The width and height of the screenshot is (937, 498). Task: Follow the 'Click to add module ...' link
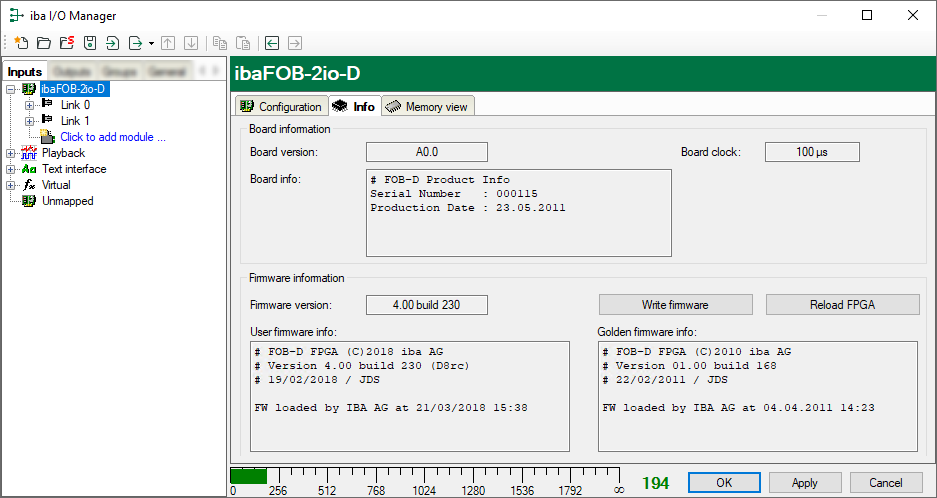coord(113,137)
